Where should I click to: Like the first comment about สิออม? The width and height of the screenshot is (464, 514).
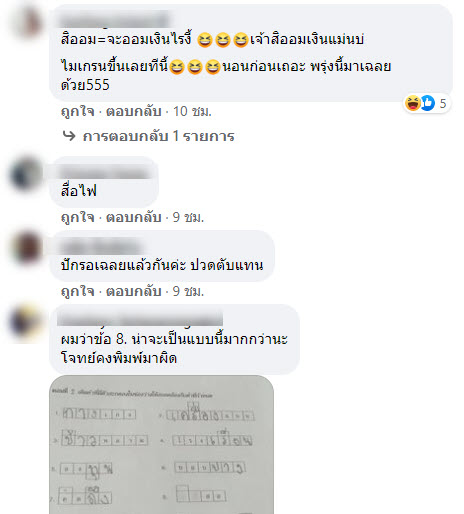[77, 111]
